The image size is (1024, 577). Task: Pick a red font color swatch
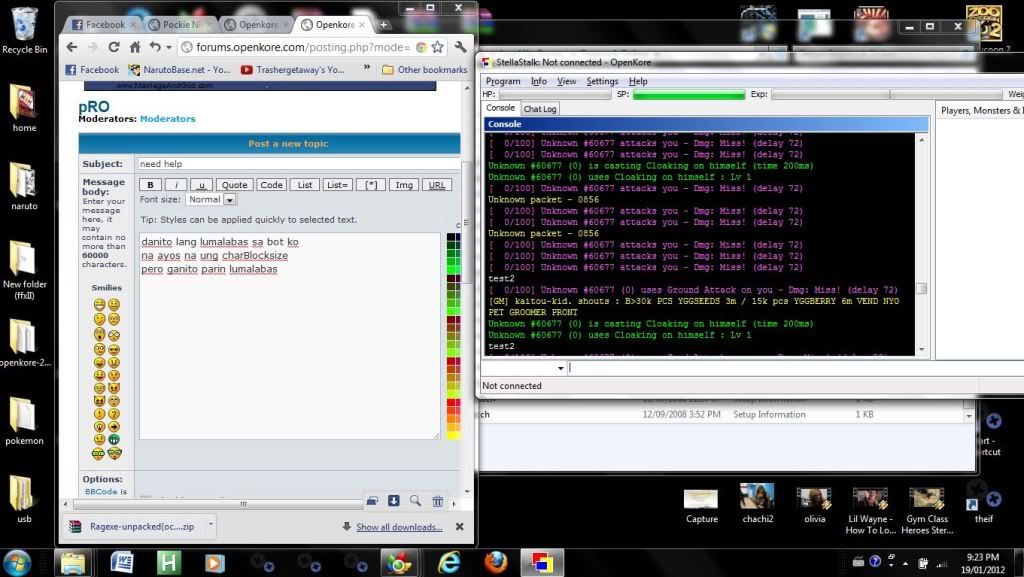coord(453,403)
